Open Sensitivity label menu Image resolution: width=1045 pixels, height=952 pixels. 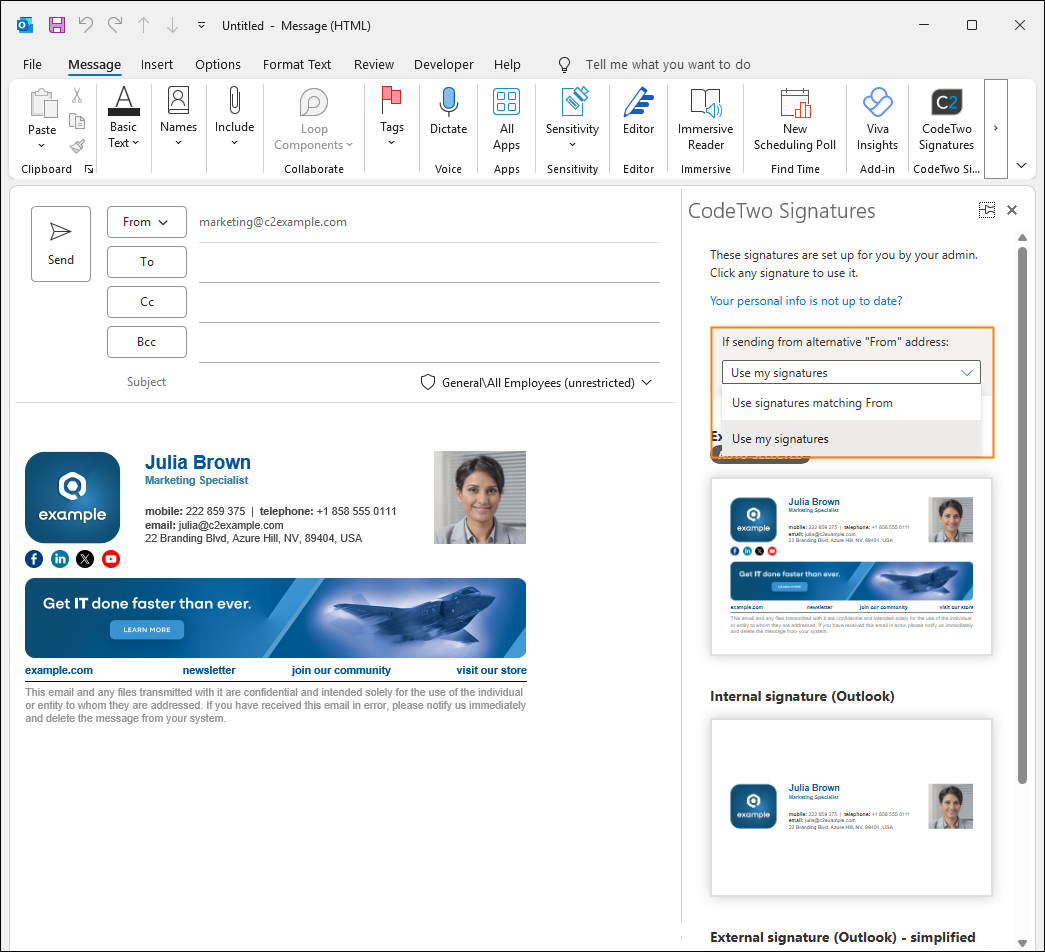572,118
